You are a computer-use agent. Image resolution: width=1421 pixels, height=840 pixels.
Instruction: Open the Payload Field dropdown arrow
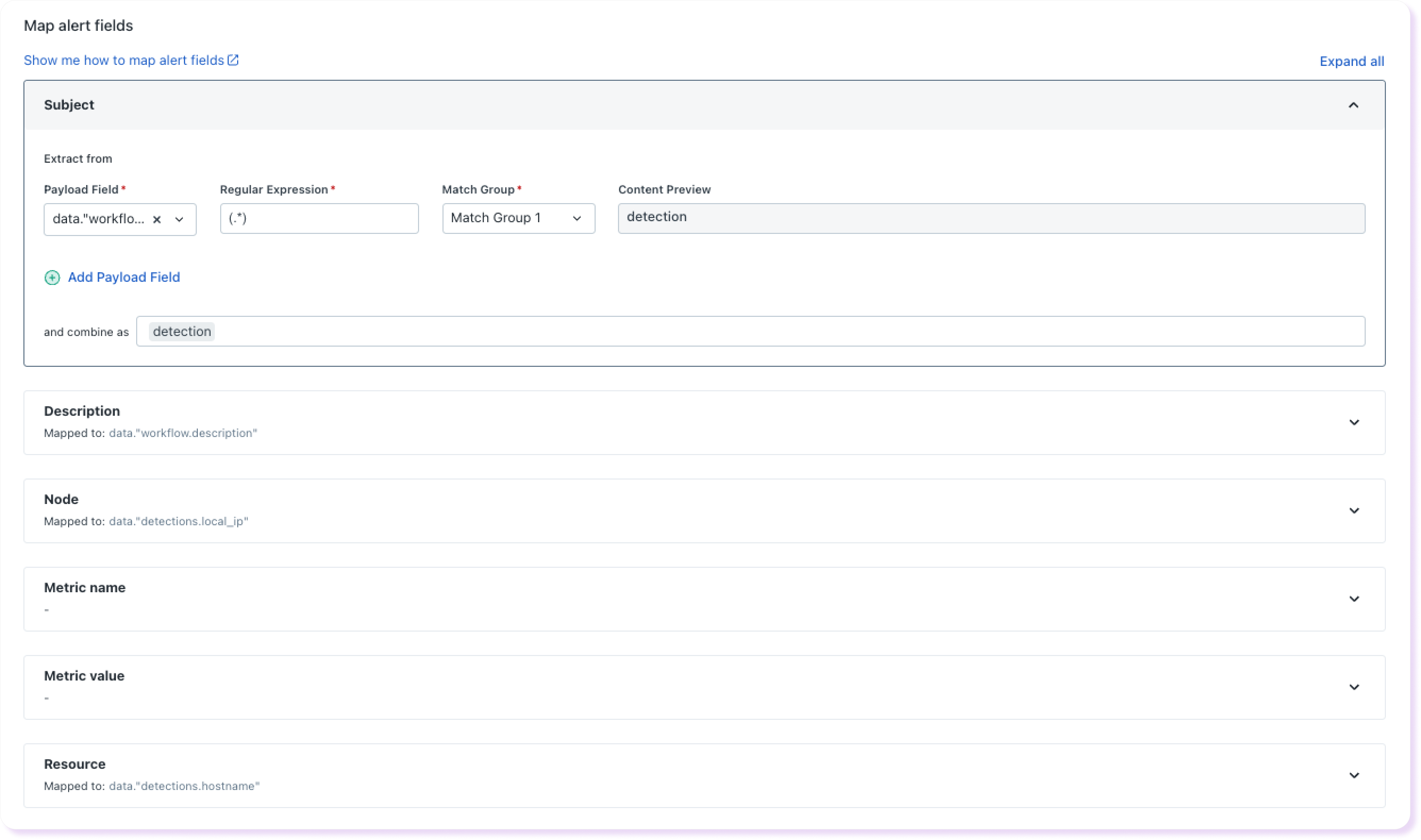179,219
